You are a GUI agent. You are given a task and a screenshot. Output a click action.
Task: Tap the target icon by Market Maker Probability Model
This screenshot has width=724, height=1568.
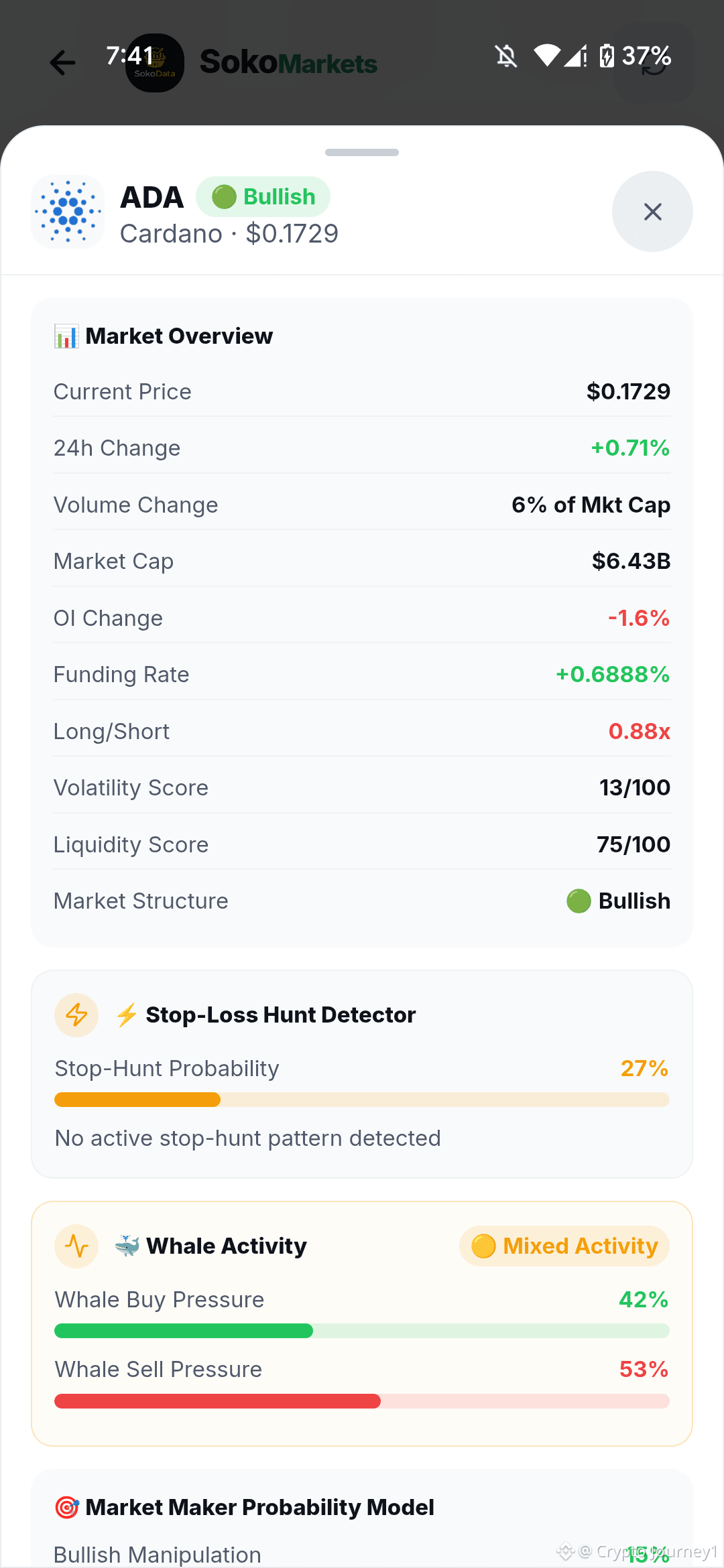point(66,1508)
